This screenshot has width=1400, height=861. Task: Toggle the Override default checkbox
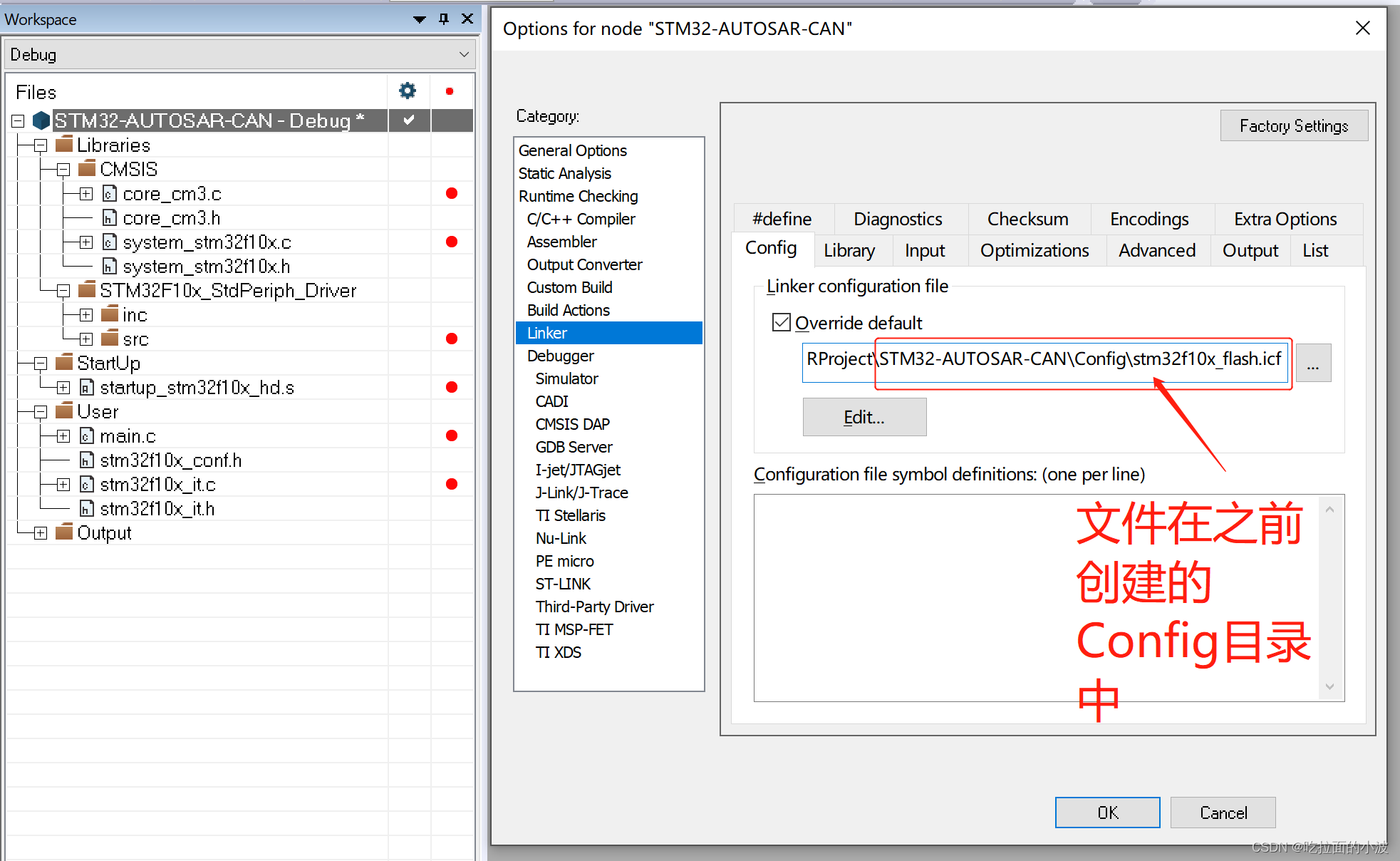click(782, 323)
